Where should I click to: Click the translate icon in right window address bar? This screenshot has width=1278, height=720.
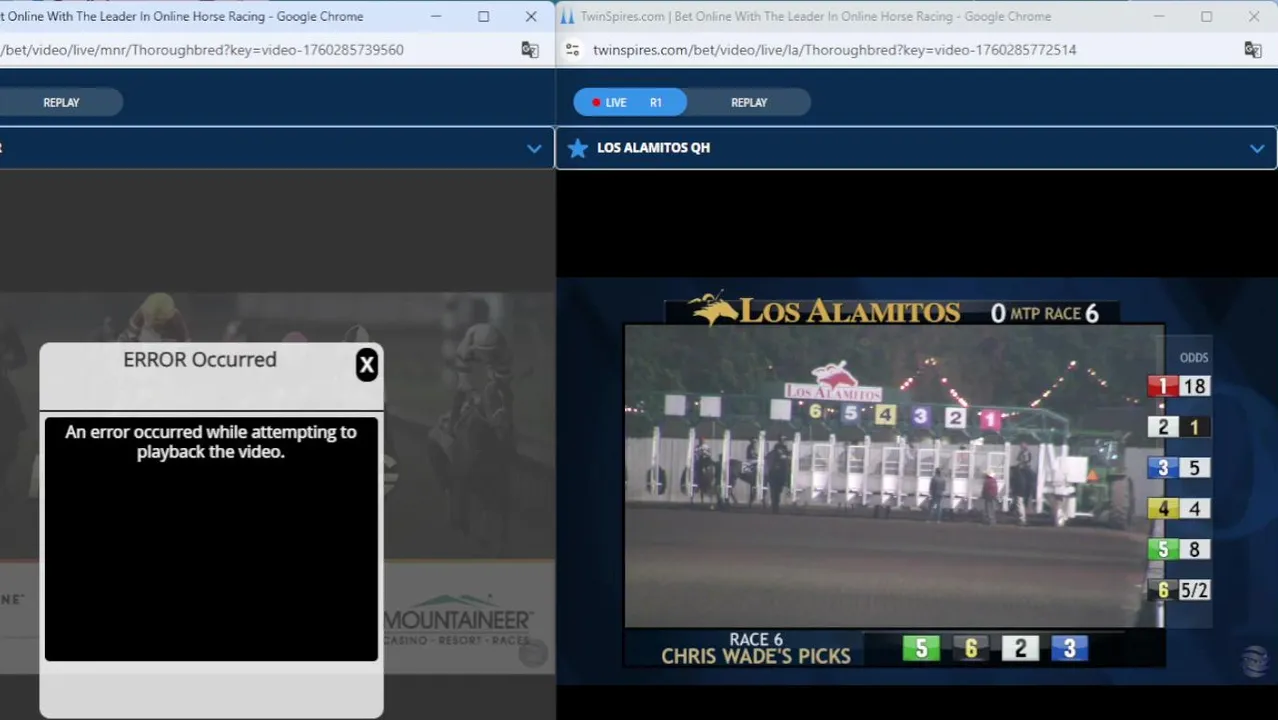[1252, 50]
